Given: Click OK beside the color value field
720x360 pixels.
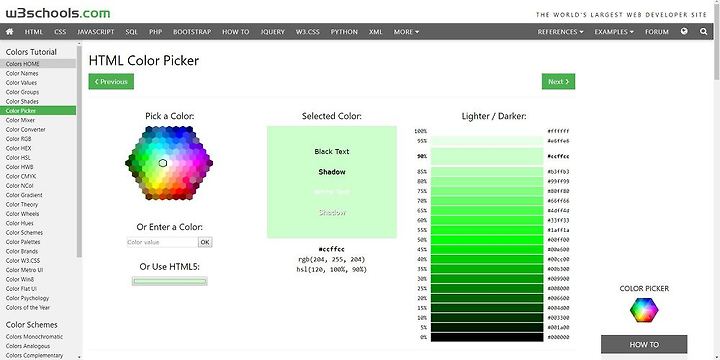Looking at the screenshot, I should point(205,242).
